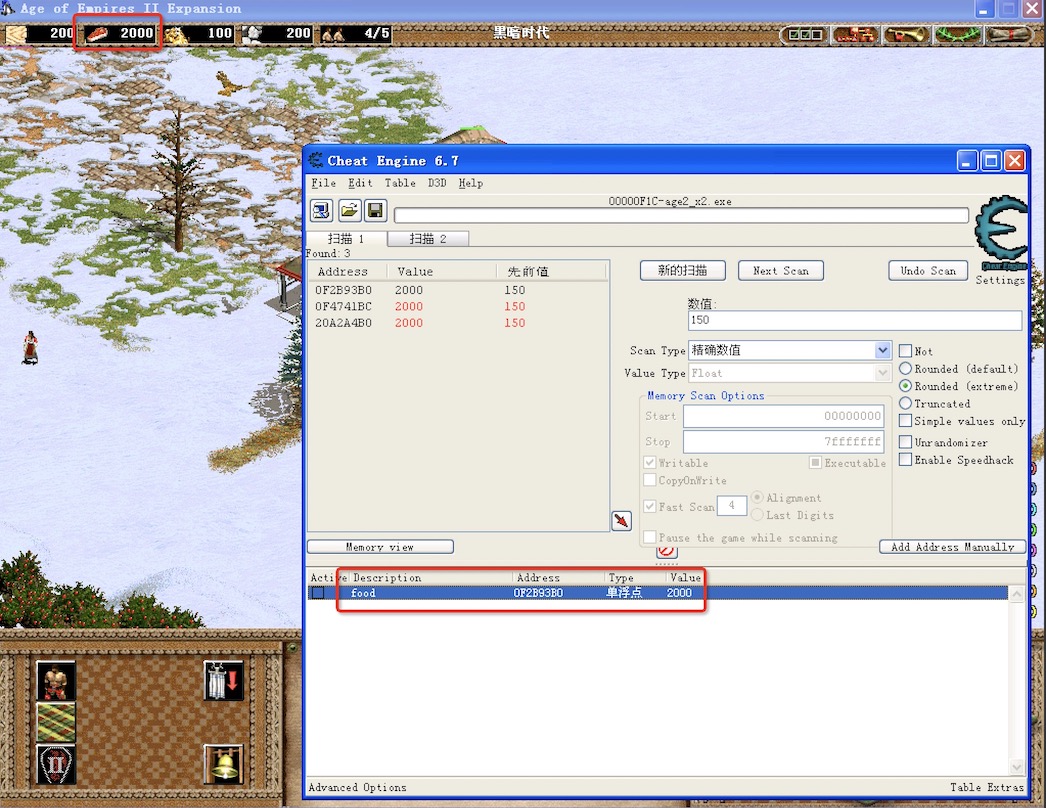Select address 0F4741BC in found list
This screenshot has width=1046, height=808.
[344, 306]
